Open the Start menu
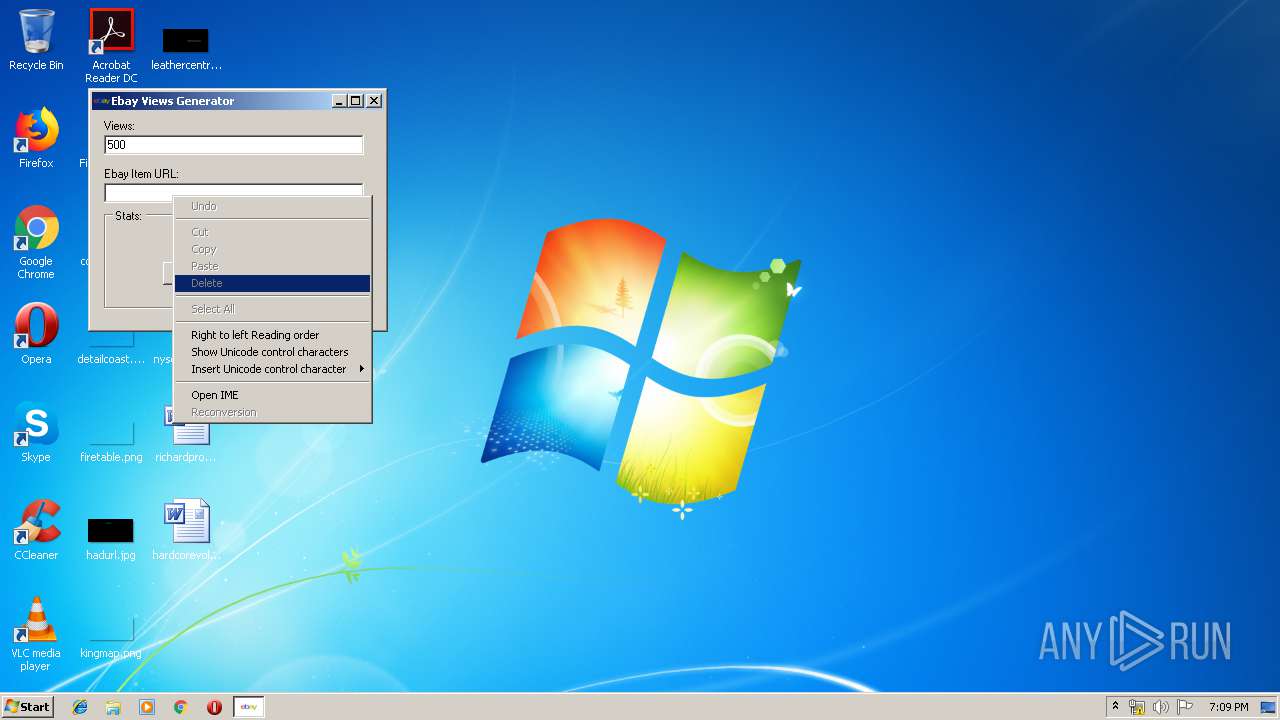Image resolution: width=1280 pixels, height=720 pixels. (27, 707)
